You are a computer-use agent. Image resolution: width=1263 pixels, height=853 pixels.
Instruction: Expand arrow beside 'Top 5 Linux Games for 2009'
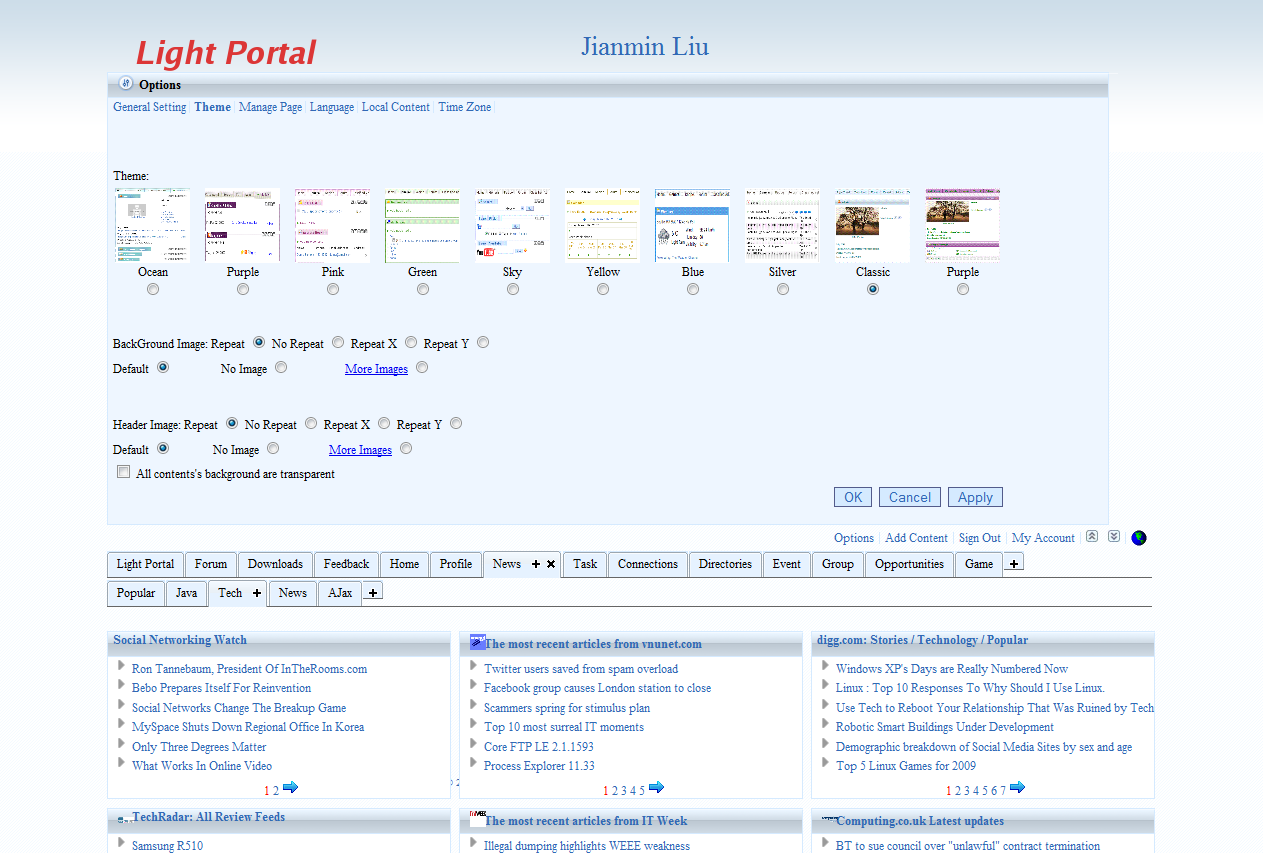825,763
